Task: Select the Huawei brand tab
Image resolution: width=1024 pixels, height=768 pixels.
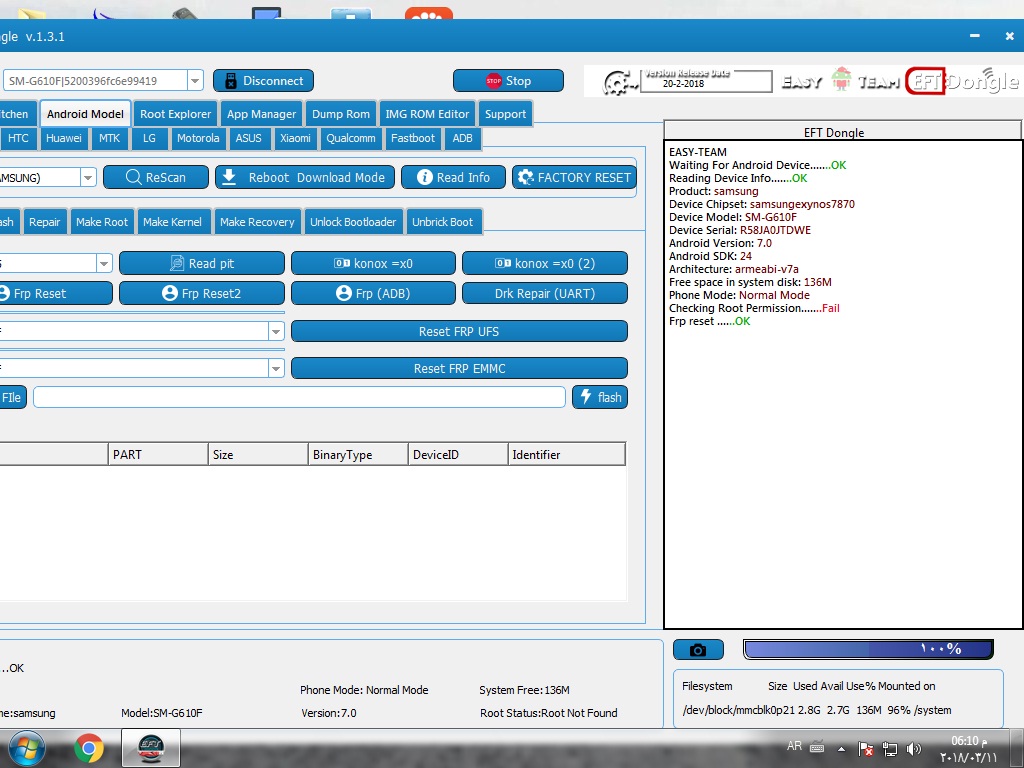Action: [x=63, y=138]
